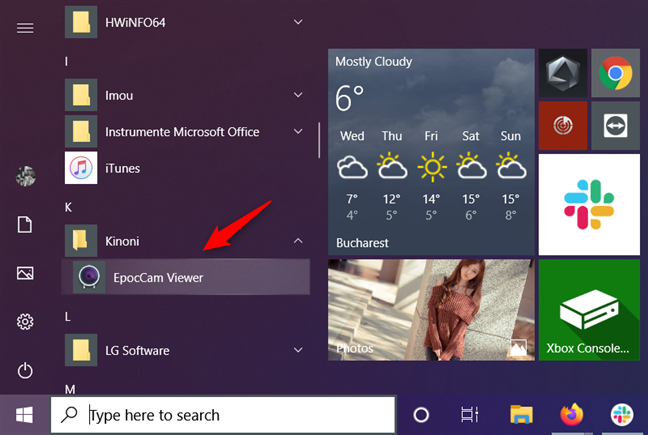Click the search magnifier icon
This screenshot has height=435, width=648.
click(x=69, y=414)
